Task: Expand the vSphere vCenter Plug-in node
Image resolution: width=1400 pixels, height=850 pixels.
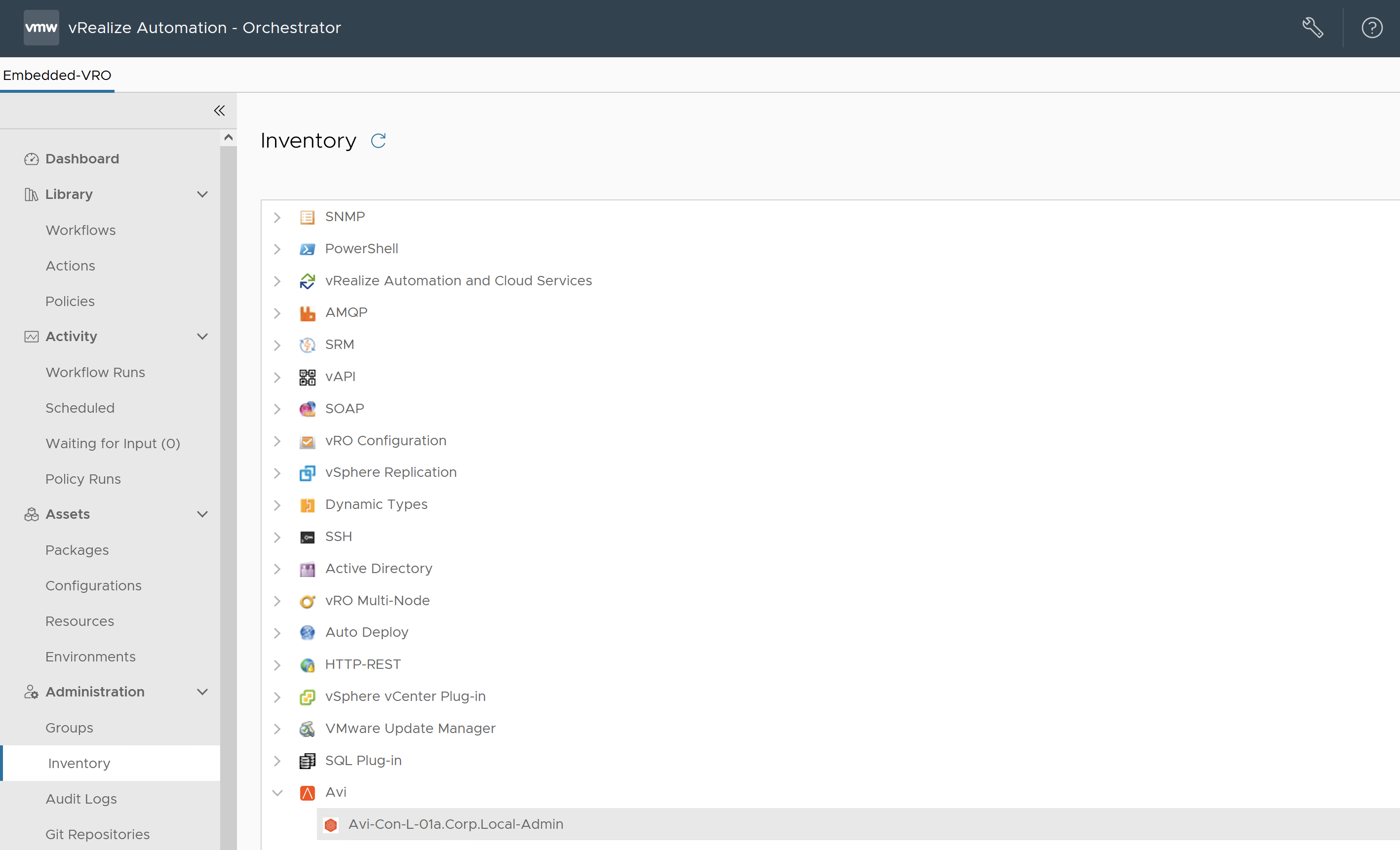Action: 277,696
